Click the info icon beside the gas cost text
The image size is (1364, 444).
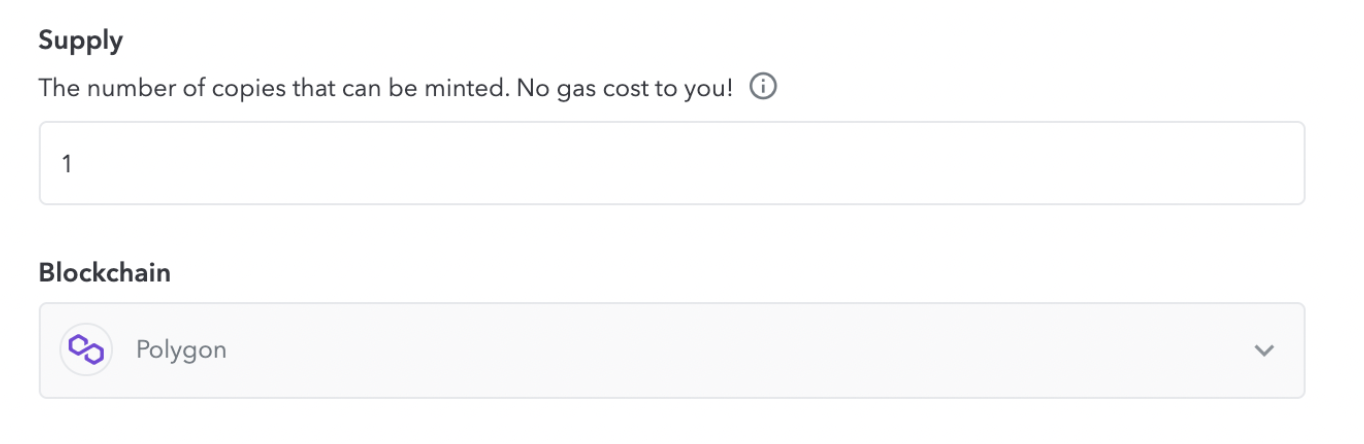(763, 87)
